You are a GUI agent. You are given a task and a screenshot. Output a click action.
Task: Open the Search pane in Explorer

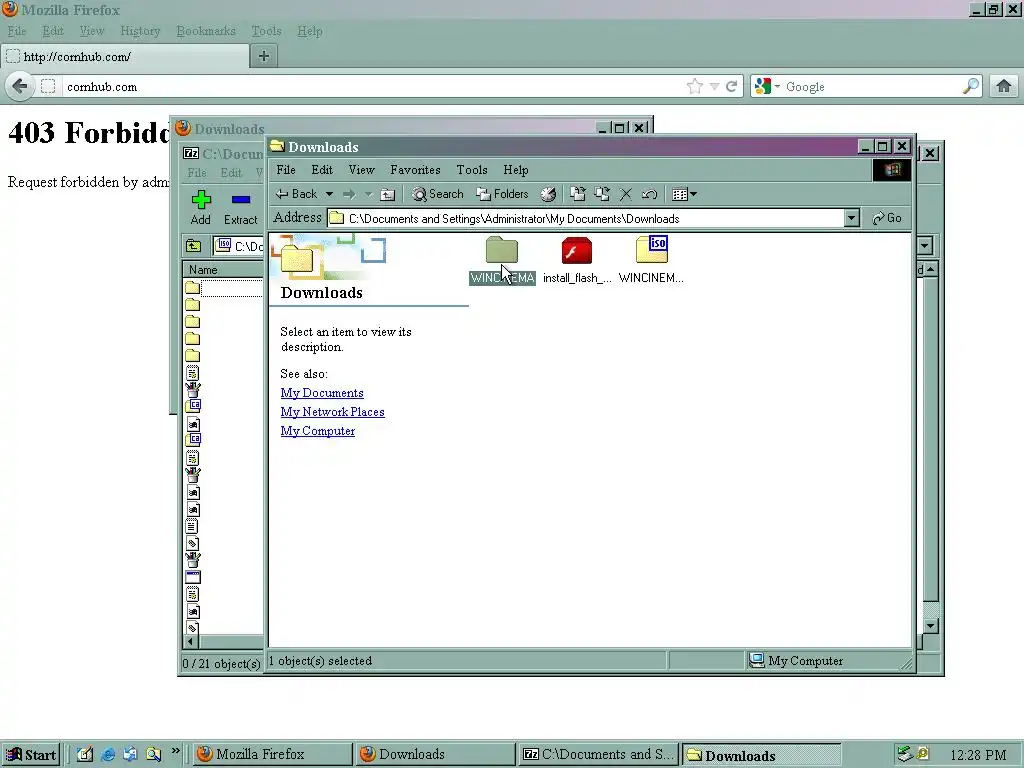tap(438, 194)
